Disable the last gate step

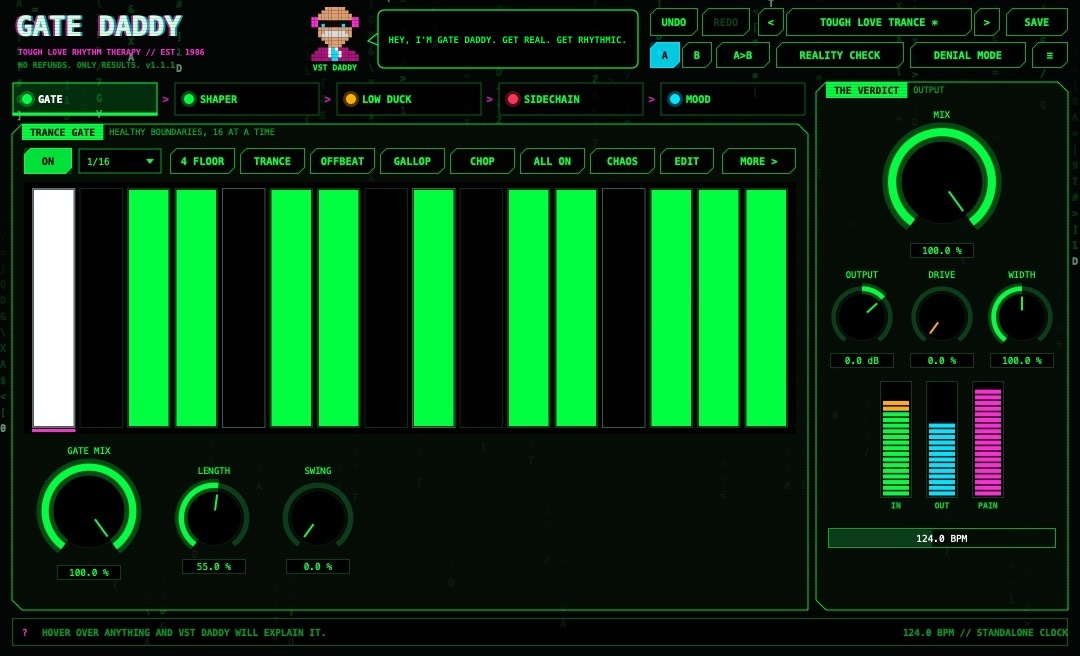point(767,308)
